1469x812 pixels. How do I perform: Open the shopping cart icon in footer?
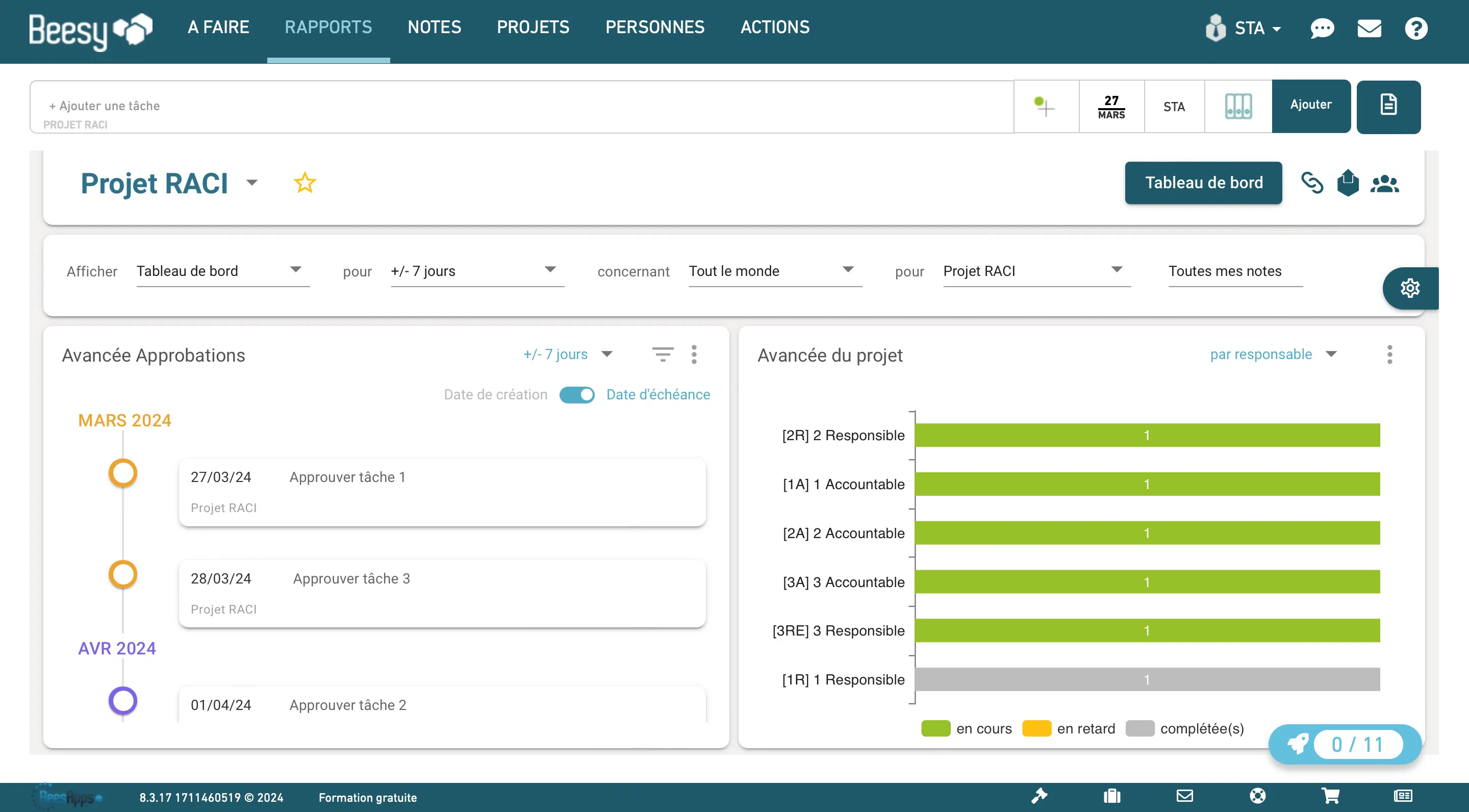[1330, 796]
